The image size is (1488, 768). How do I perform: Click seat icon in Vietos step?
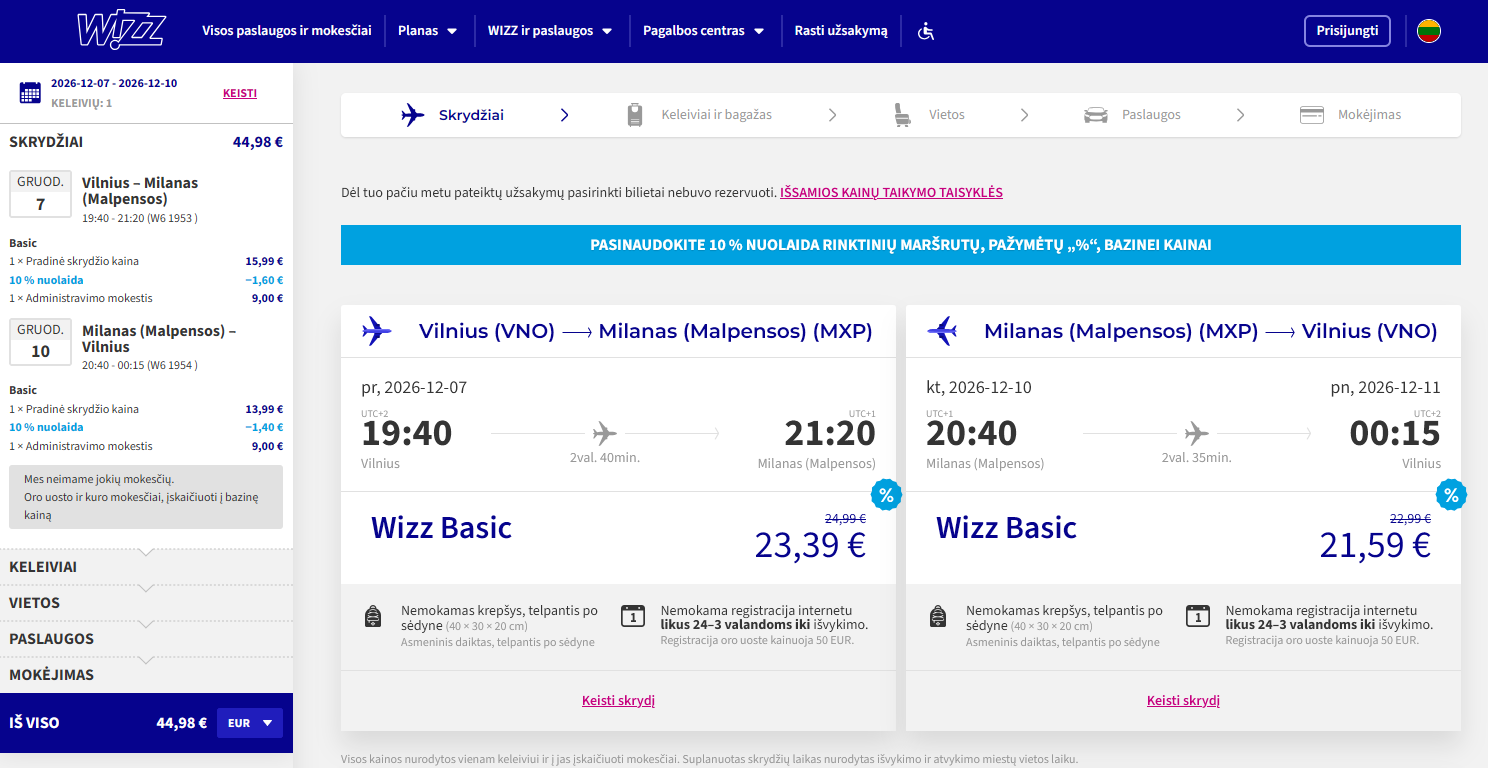(902, 115)
